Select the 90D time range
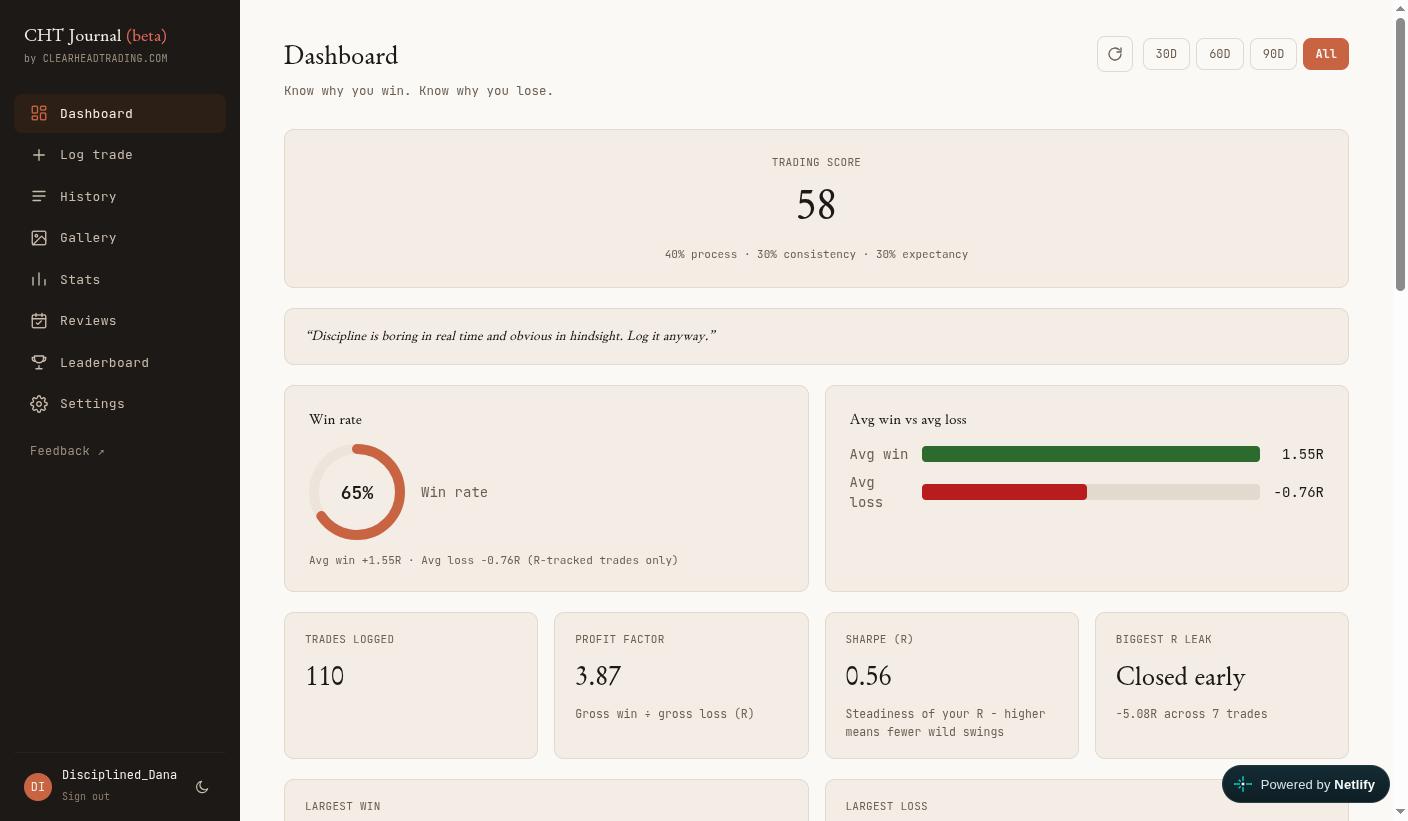Viewport: 1408px width, 821px height. [x=1273, y=54]
